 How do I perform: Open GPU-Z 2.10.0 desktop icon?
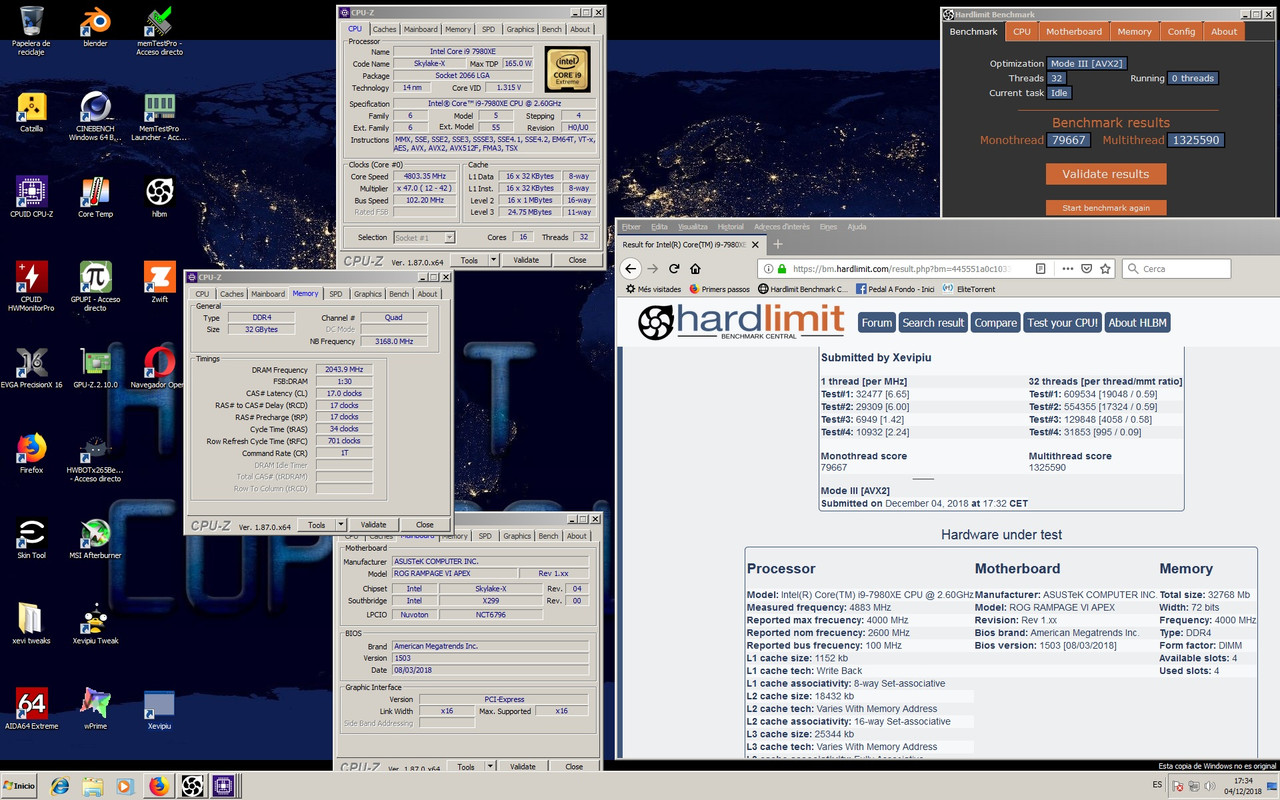[x=95, y=367]
